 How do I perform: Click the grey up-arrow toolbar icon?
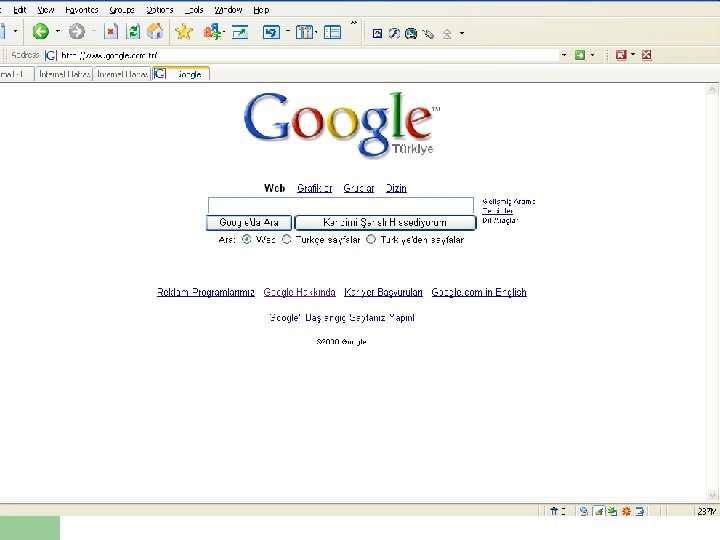(447, 34)
